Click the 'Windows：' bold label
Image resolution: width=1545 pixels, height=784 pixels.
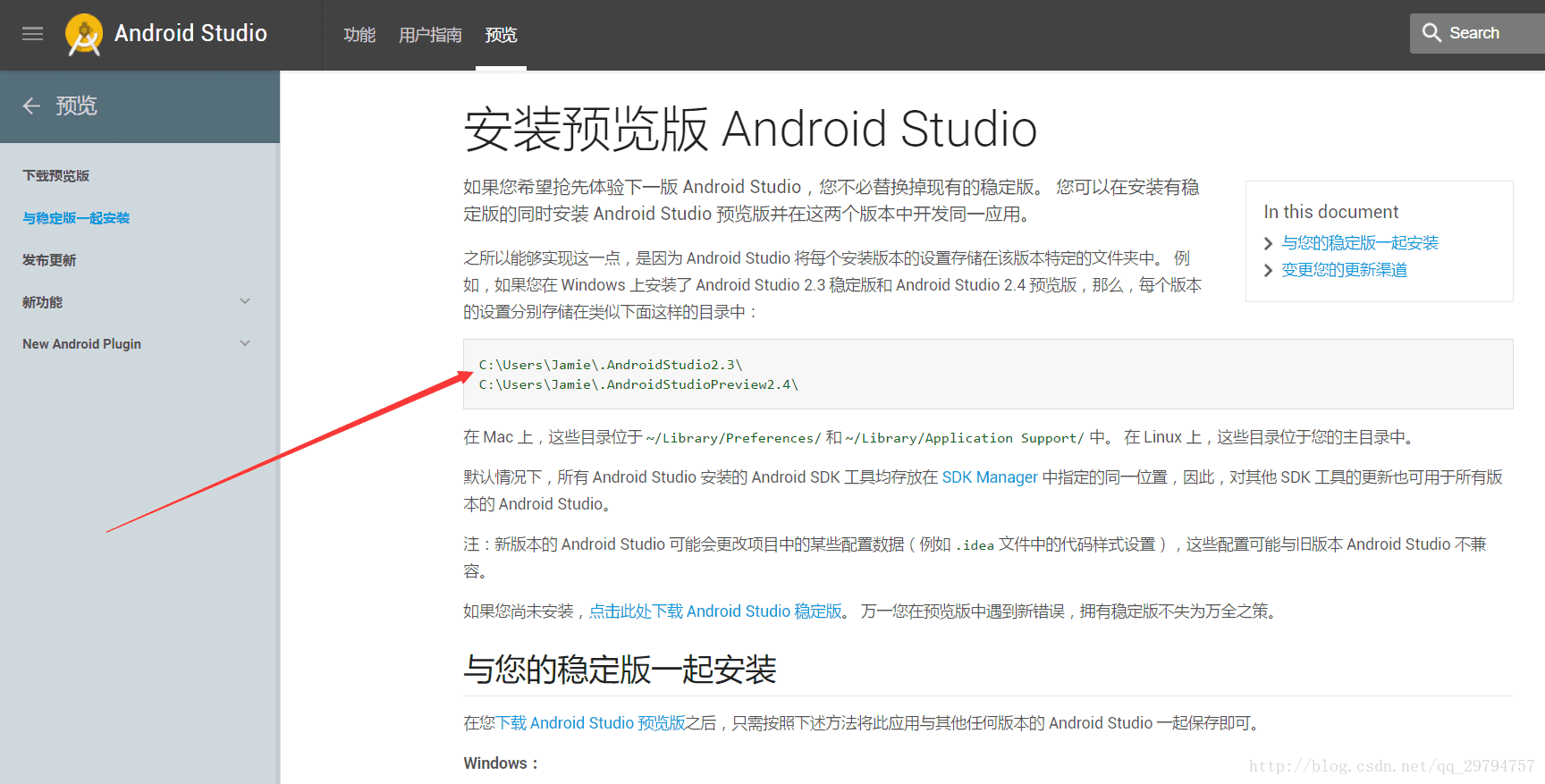click(x=501, y=763)
